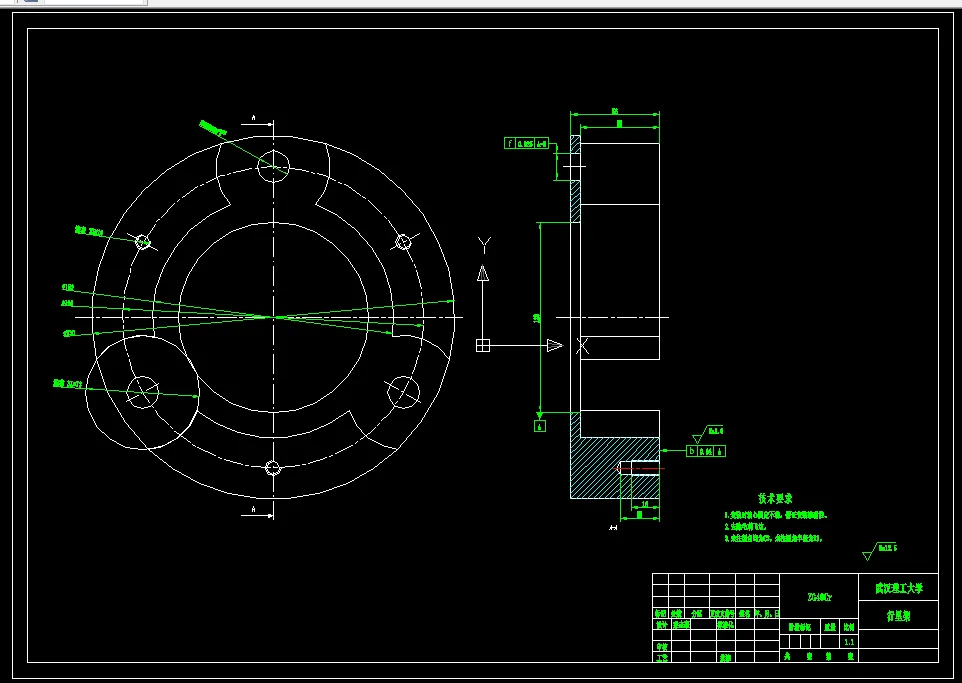The image size is (962, 683).
Task: Click the UCS X-axis arrowhead
Action: pyautogui.click(x=555, y=345)
